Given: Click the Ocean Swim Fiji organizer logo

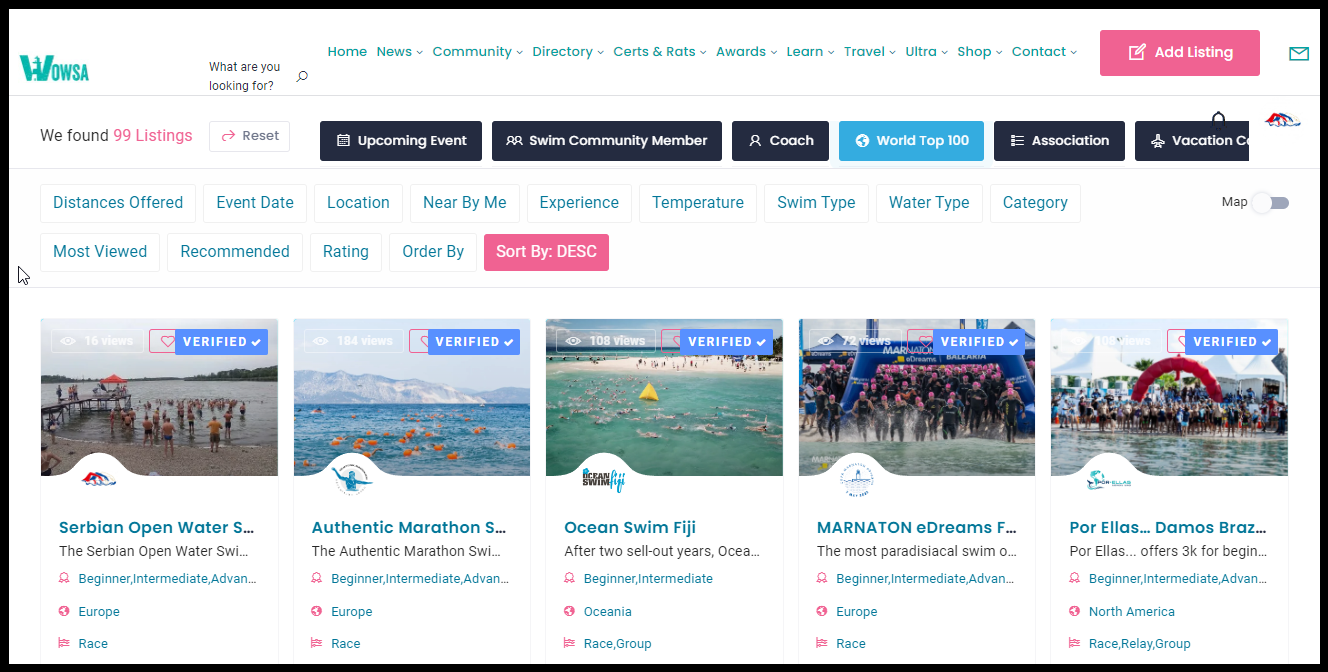Looking at the screenshot, I should pyautogui.click(x=603, y=480).
